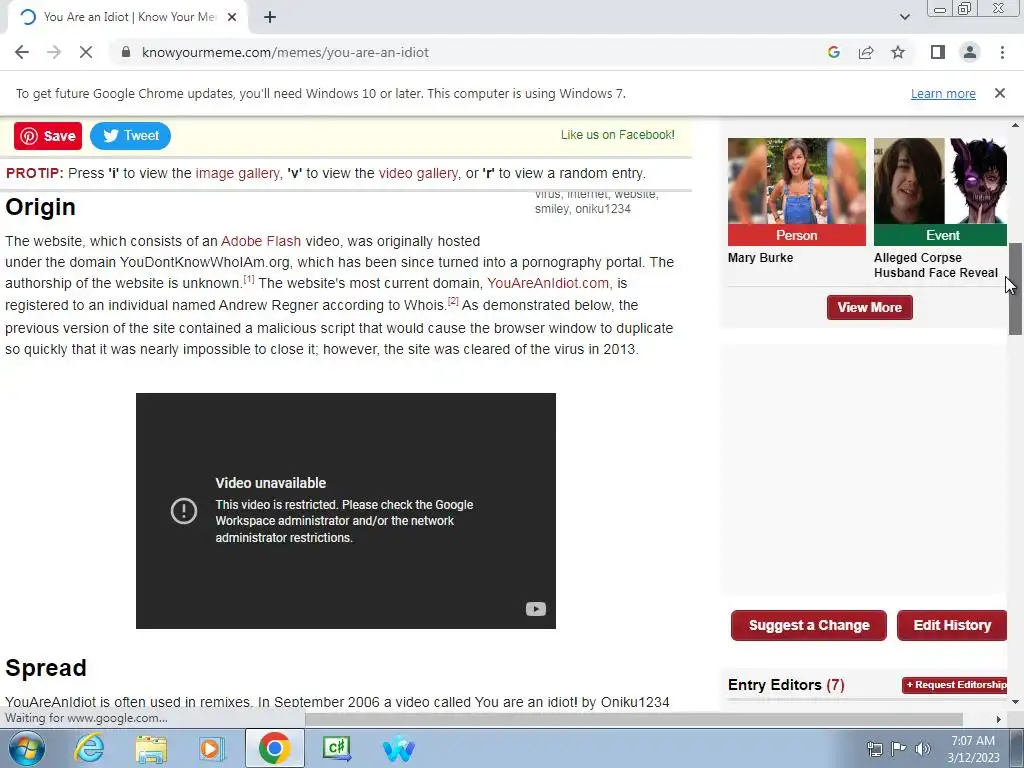Viewport: 1024px width, 768px height.
Task: Click the horizontal scrollbar right arrow
Action: [x=998, y=719]
